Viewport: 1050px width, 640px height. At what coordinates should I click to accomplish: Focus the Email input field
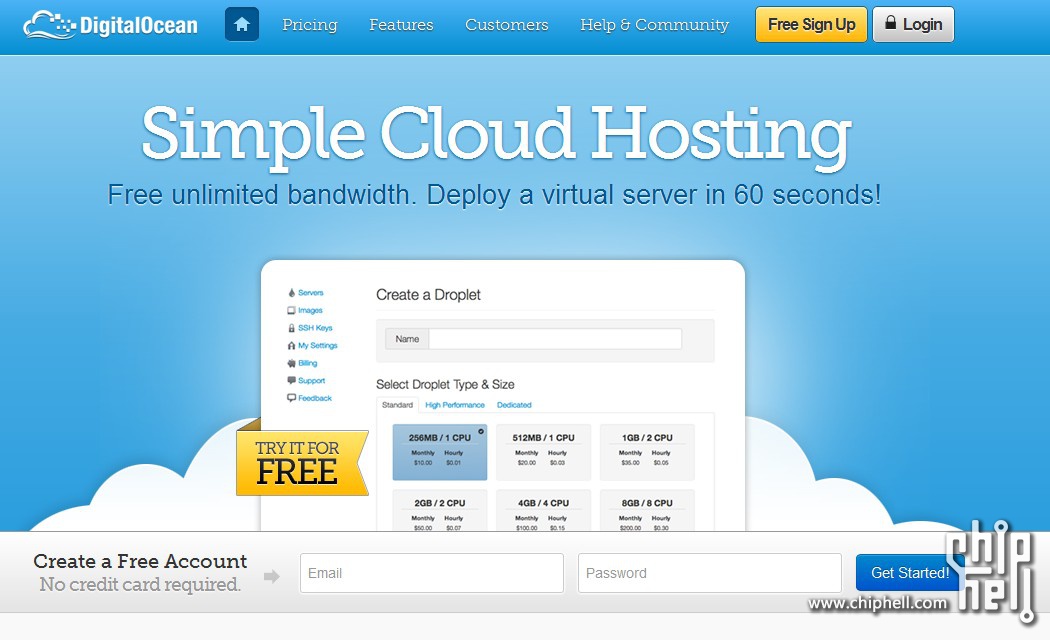pyautogui.click(x=432, y=573)
